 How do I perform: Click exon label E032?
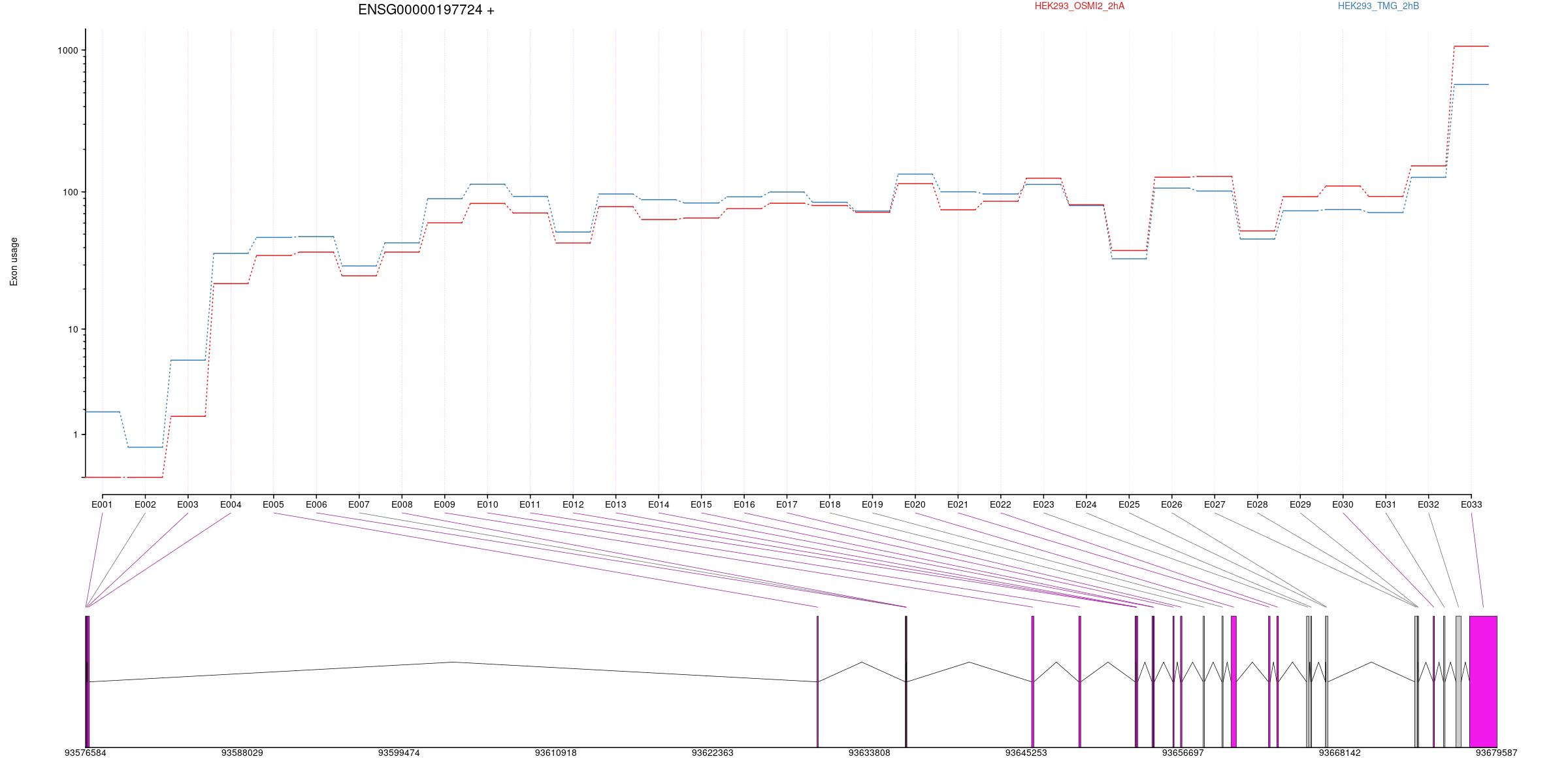click(1428, 504)
